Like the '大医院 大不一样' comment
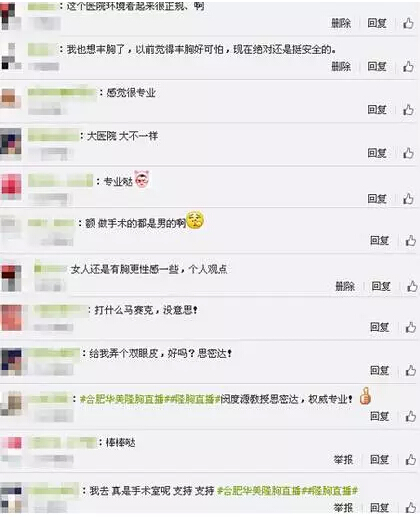Image resolution: width=420 pixels, height=517 pixels. pyautogui.click(x=408, y=153)
